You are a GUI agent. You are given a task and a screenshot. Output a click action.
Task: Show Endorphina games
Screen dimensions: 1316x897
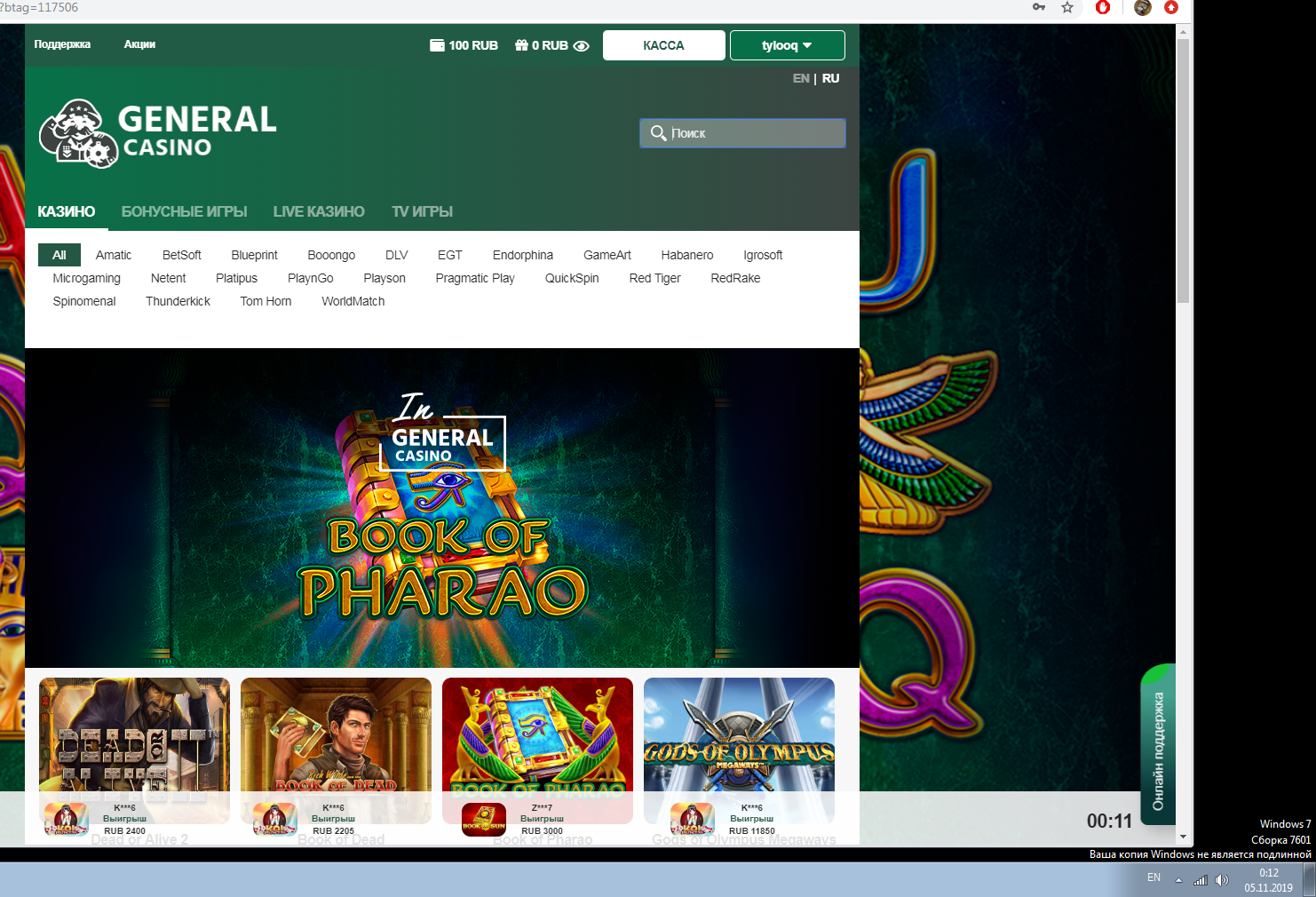(523, 255)
